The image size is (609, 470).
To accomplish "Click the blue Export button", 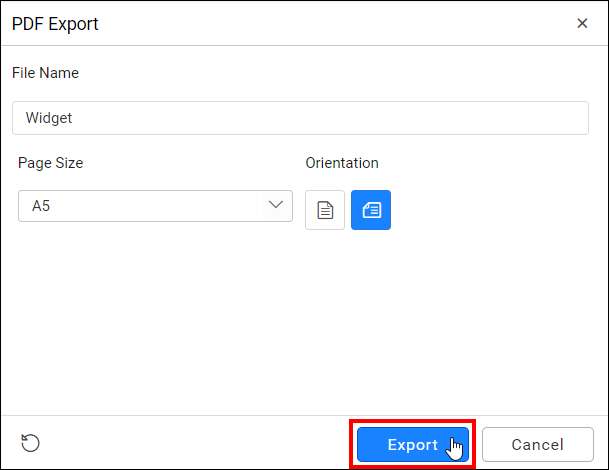I will click(413, 444).
